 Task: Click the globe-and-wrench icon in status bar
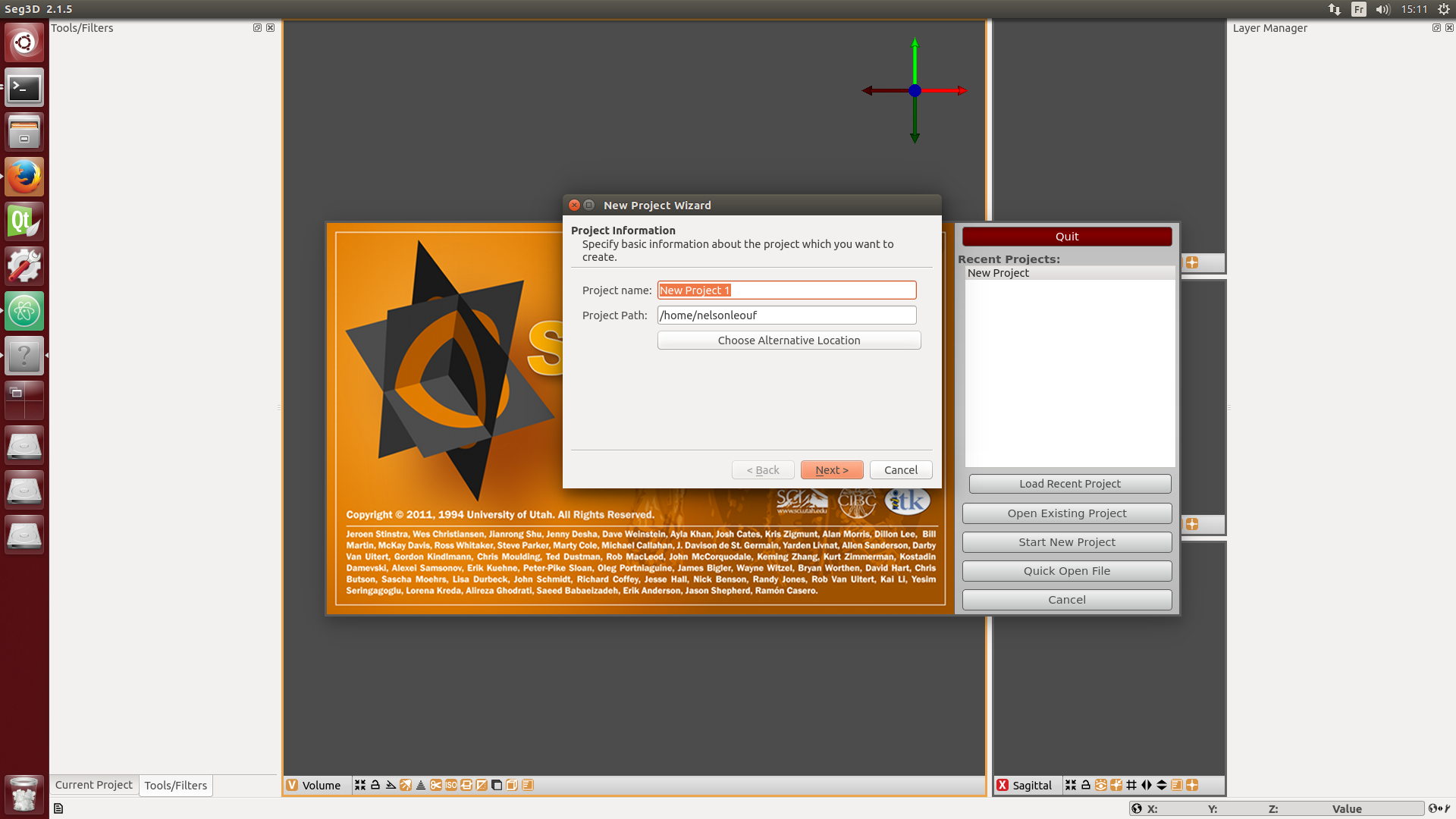(x=1439, y=808)
